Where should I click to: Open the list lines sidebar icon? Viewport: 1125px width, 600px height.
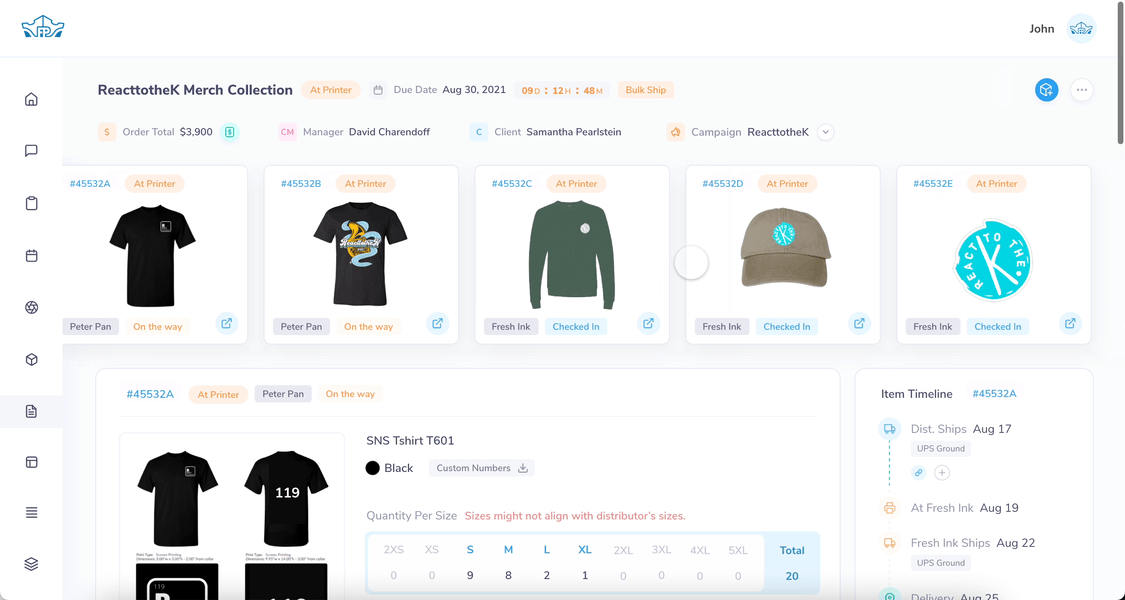(31, 512)
